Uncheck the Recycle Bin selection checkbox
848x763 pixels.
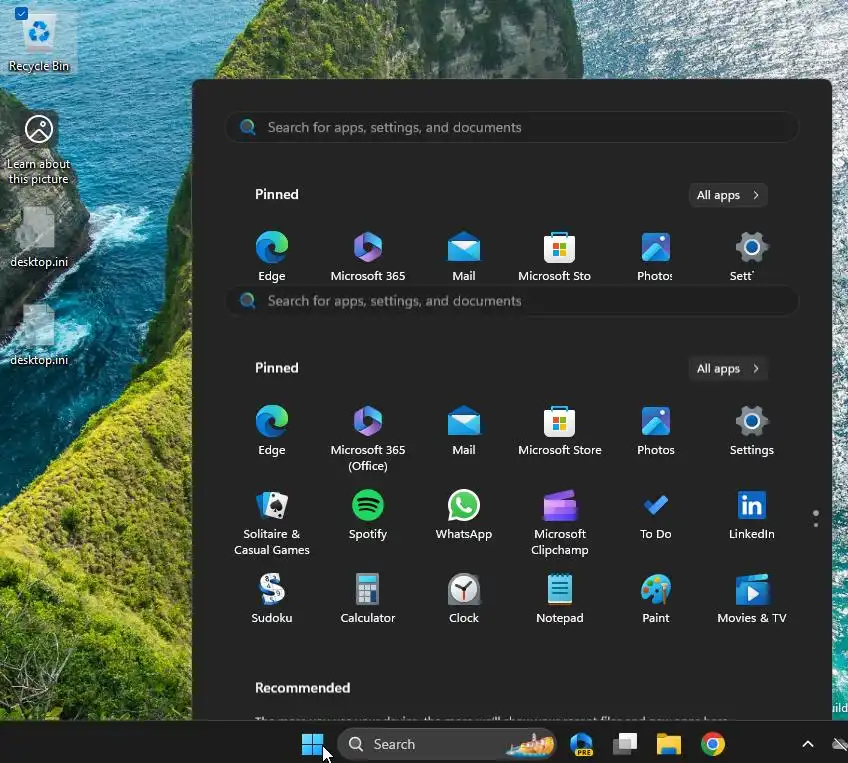point(21,13)
